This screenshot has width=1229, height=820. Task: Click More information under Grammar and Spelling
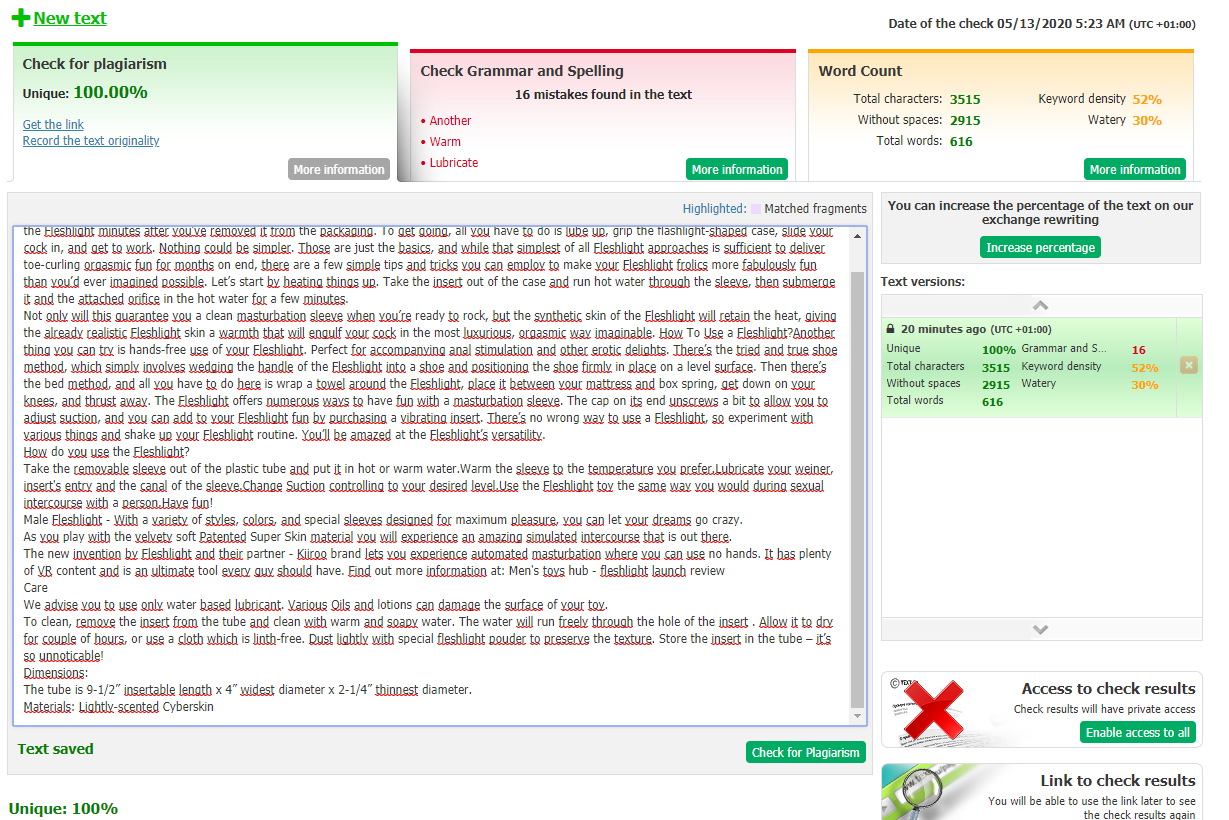(x=737, y=169)
